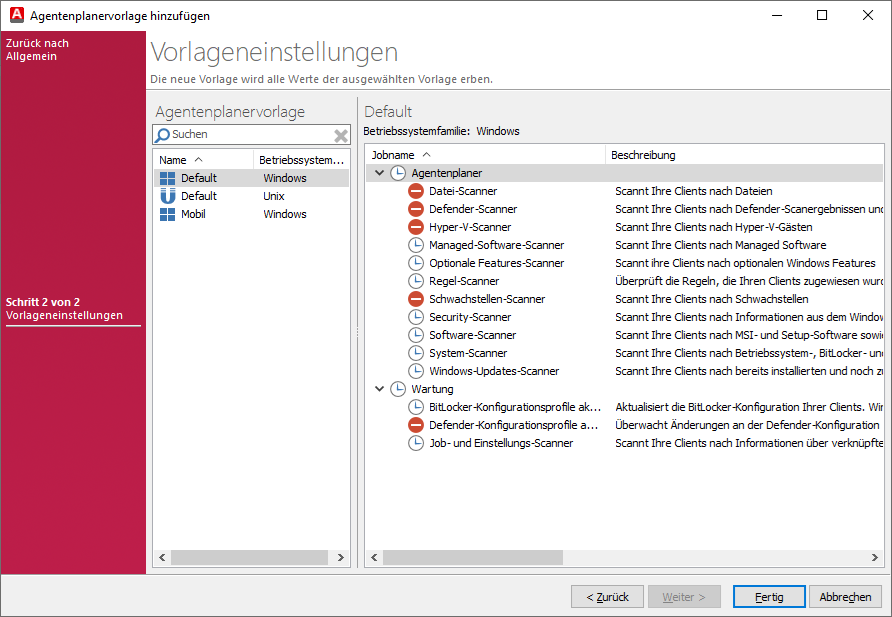Click template list scrollbar right arrow

[340, 557]
